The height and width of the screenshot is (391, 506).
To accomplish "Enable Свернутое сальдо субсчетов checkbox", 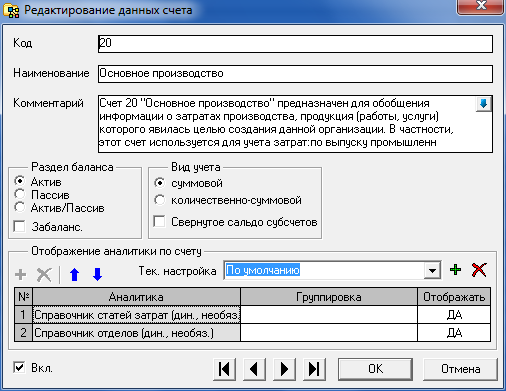I will 159,222.
